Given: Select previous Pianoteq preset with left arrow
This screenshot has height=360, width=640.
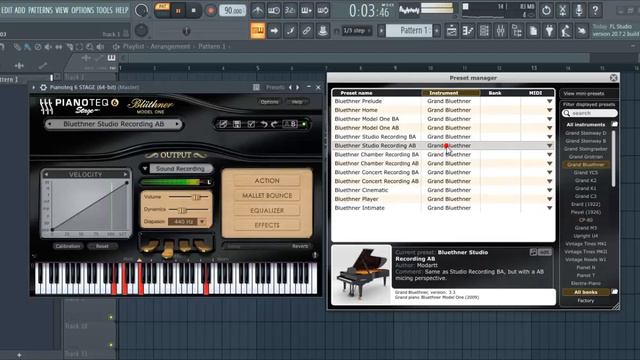Looking at the screenshot, I should (x=49, y=124).
